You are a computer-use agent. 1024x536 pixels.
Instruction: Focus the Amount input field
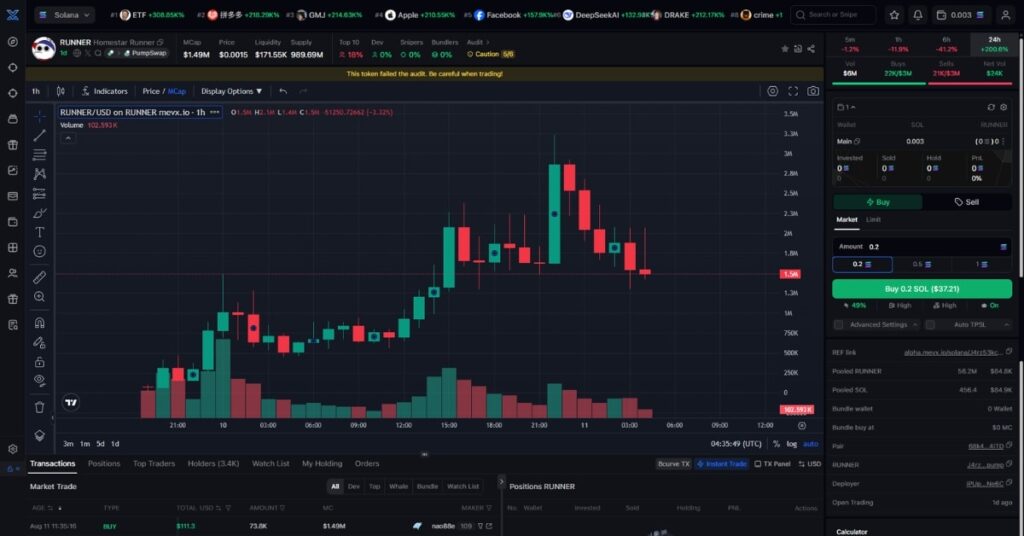pos(922,247)
